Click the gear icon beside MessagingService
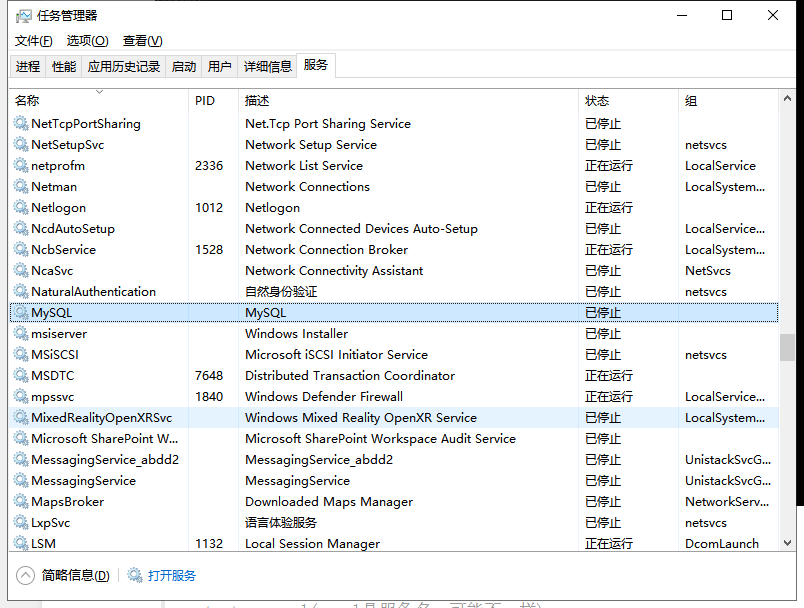804x608 pixels. pos(21,480)
